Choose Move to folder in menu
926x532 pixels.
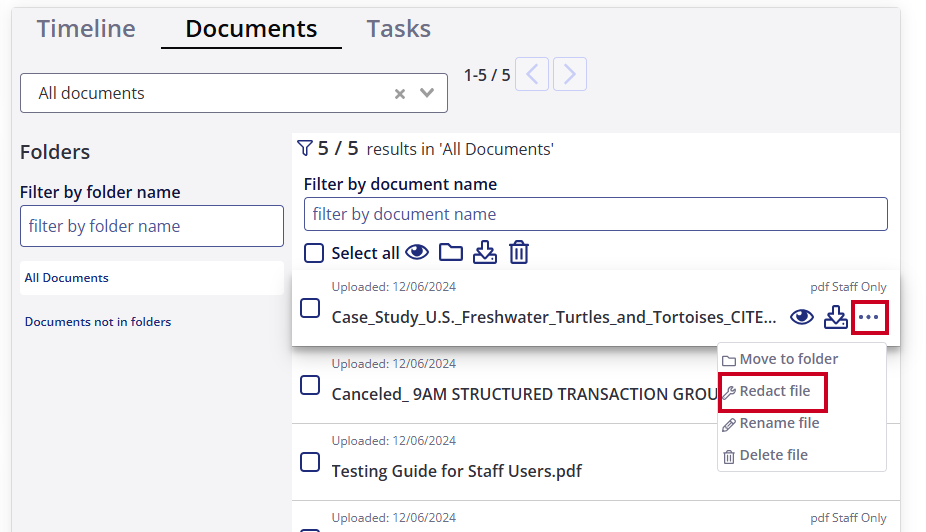780,359
